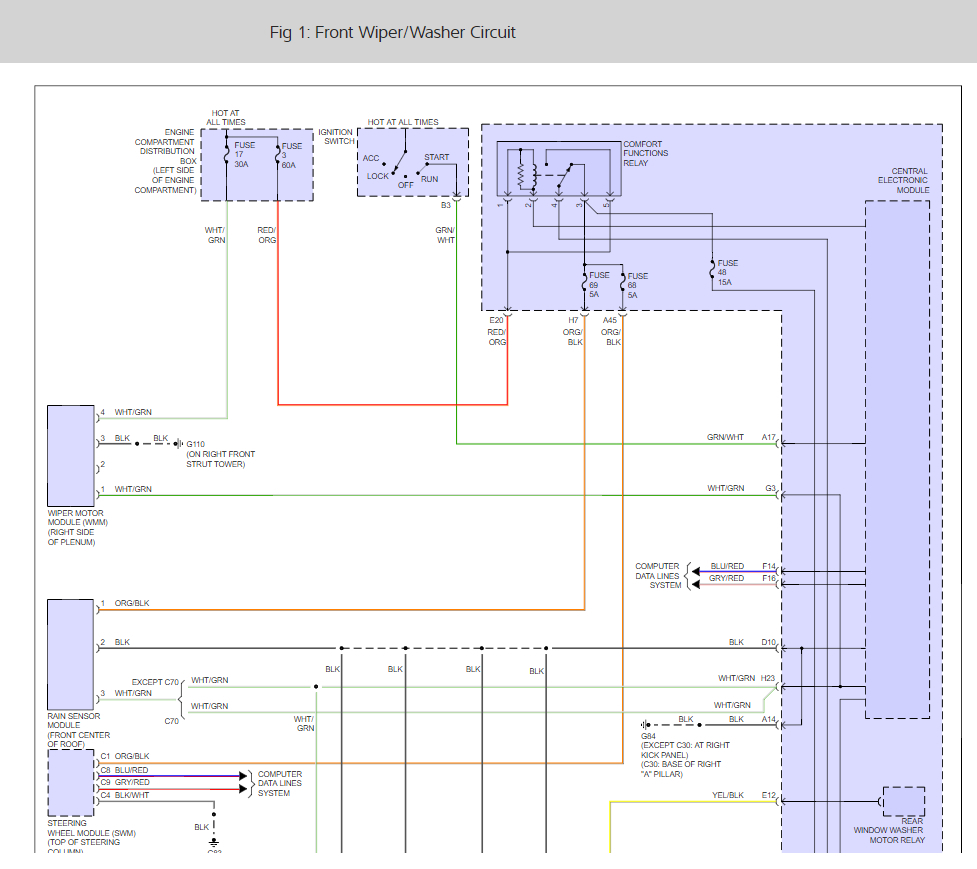
Task: Click the BLU/RED arrow to Computer Data Lines
Action: [695, 571]
